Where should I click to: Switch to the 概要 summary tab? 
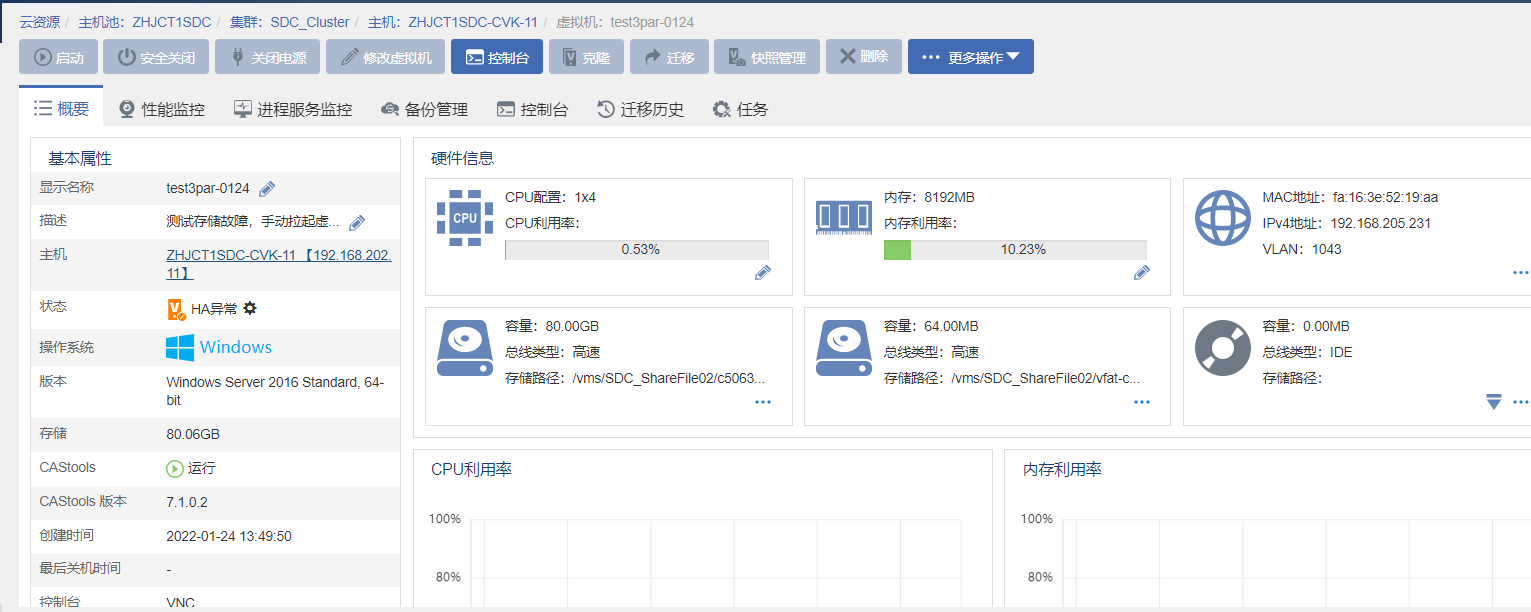pos(61,108)
